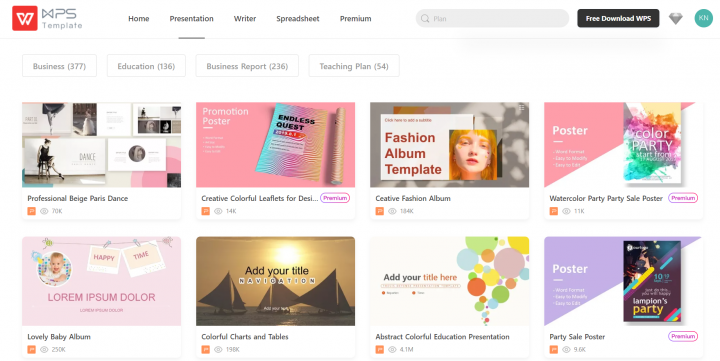Open the 'Lovely Baby Album' title
Viewport: 720px width, 361px height.
pos(59,337)
